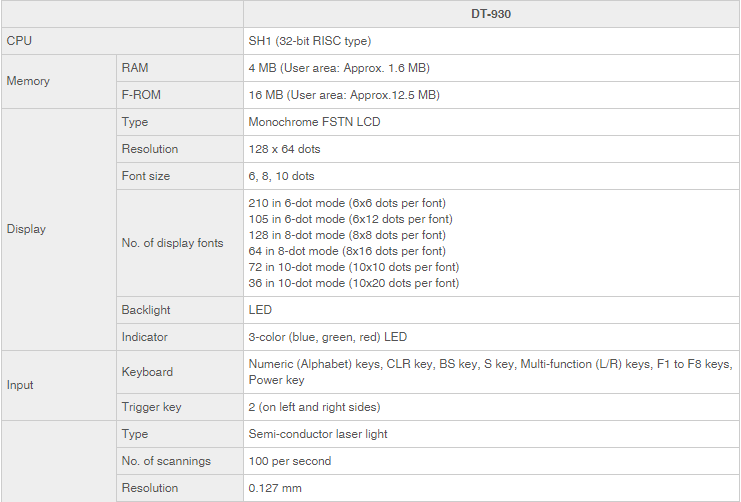Screen dimensions: 741x502
Task: Click the Semi-conductor laser light value
Action: (317, 434)
